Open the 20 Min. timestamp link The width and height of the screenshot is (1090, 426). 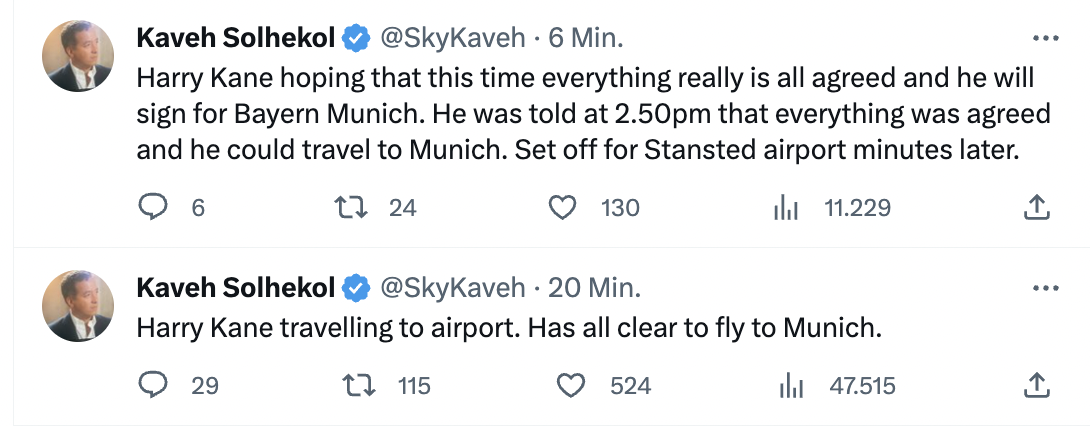coord(595,288)
